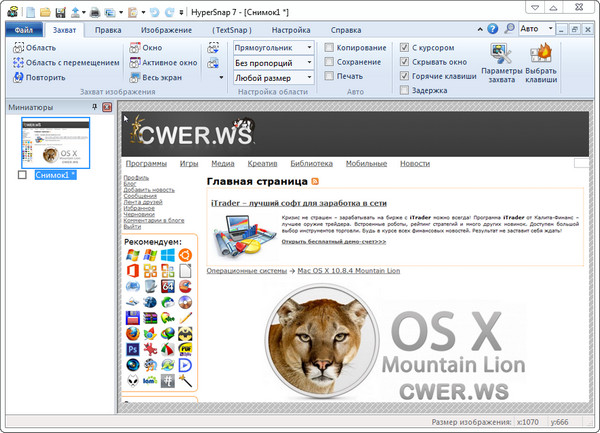Print using the printer icon in toolbar
Image resolution: width=600 pixels, height=433 pixels.
pyautogui.click(x=95, y=13)
